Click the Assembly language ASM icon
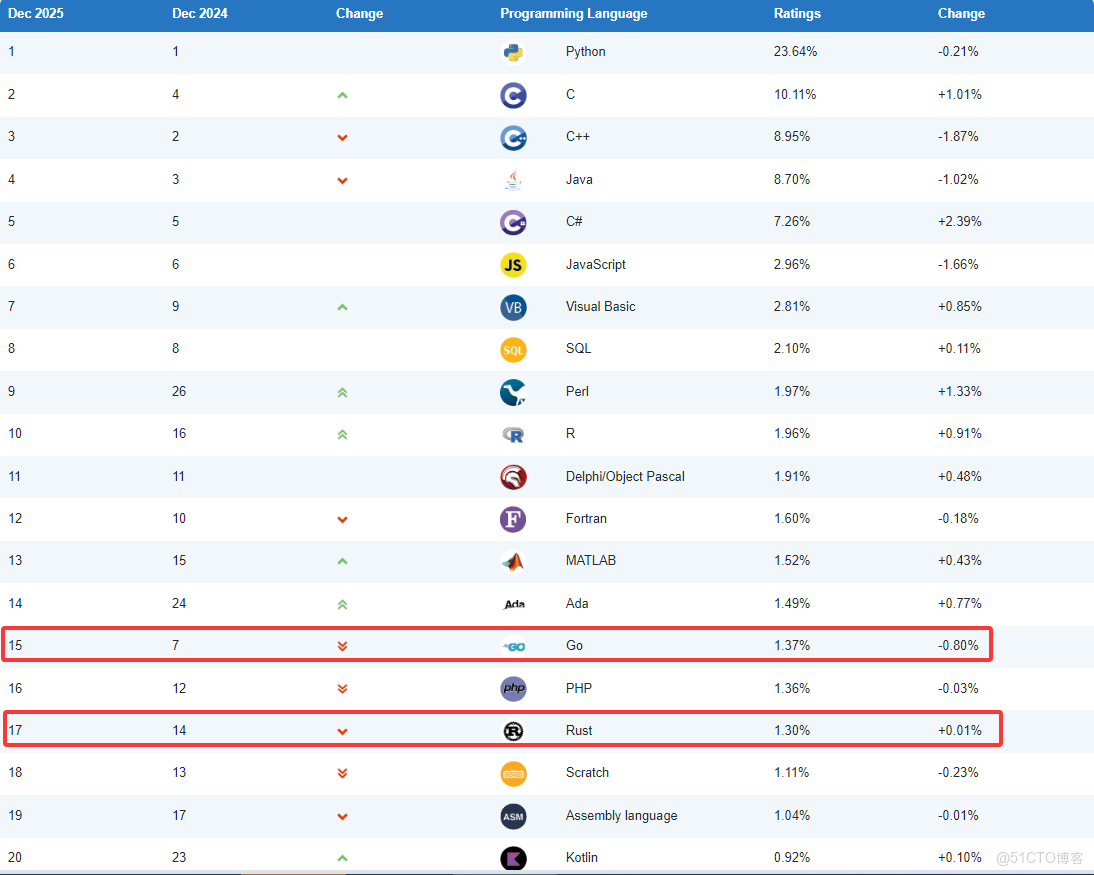 pyautogui.click(x=513, y=816)
